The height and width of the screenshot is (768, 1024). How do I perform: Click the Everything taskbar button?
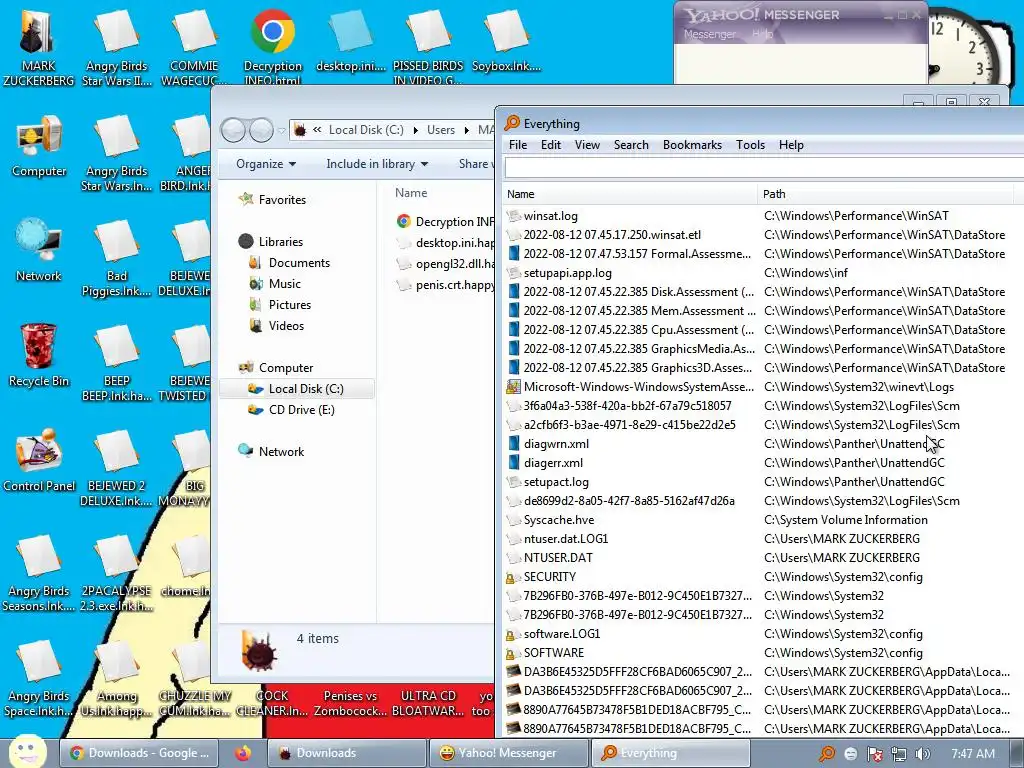(x=670, y=753)
